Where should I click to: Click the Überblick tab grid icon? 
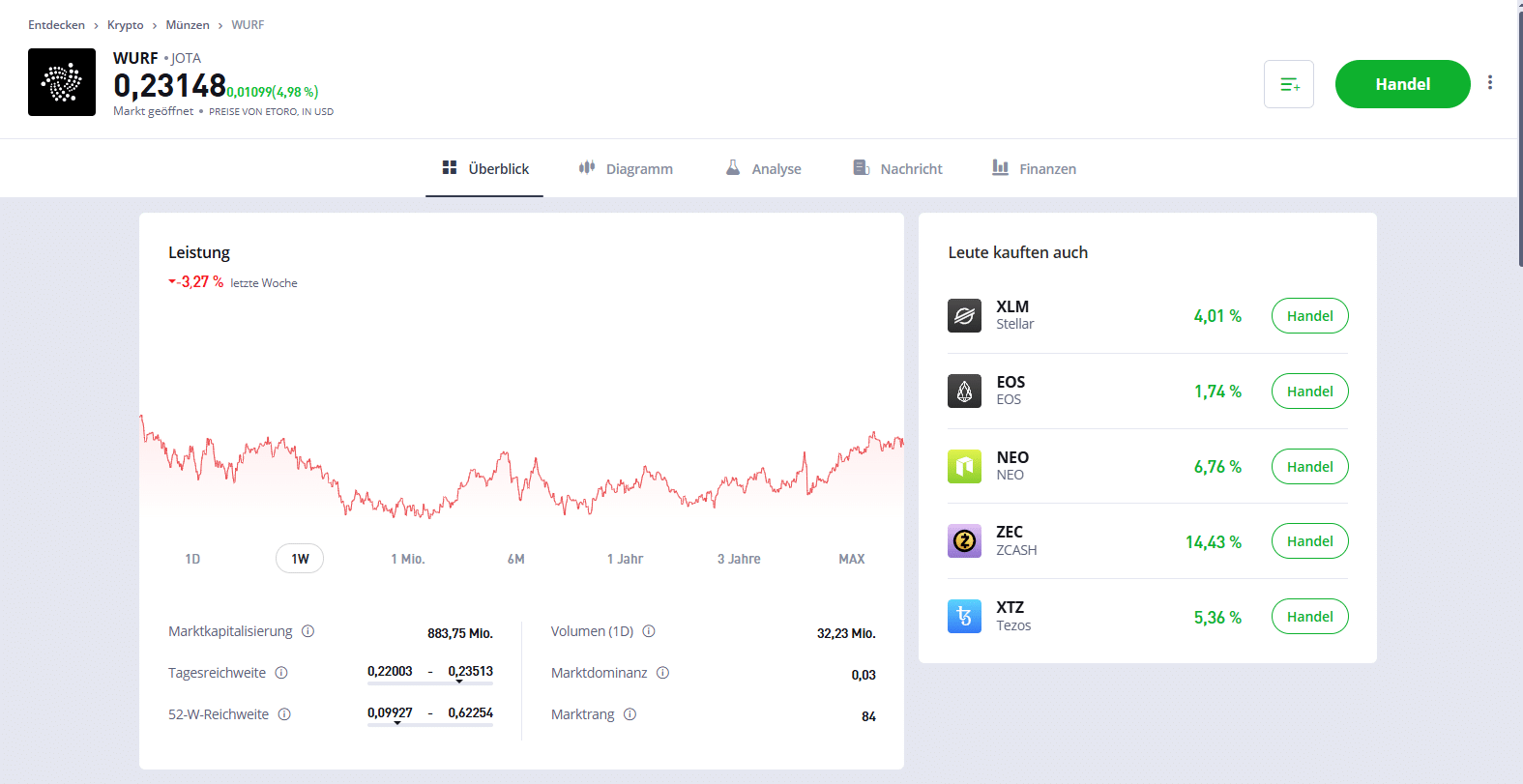tap(450, 167)
